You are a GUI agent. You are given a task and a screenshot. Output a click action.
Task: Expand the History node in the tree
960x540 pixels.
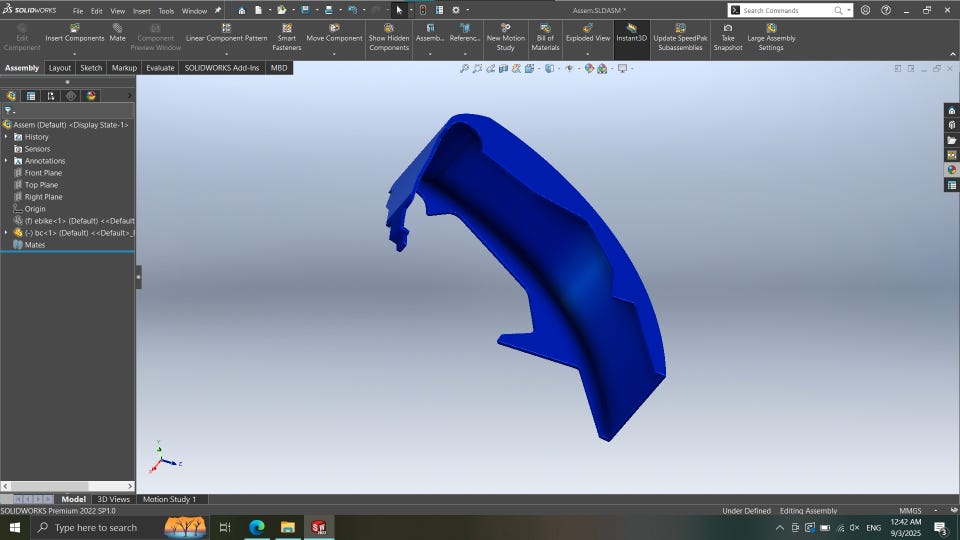point(6,137)
